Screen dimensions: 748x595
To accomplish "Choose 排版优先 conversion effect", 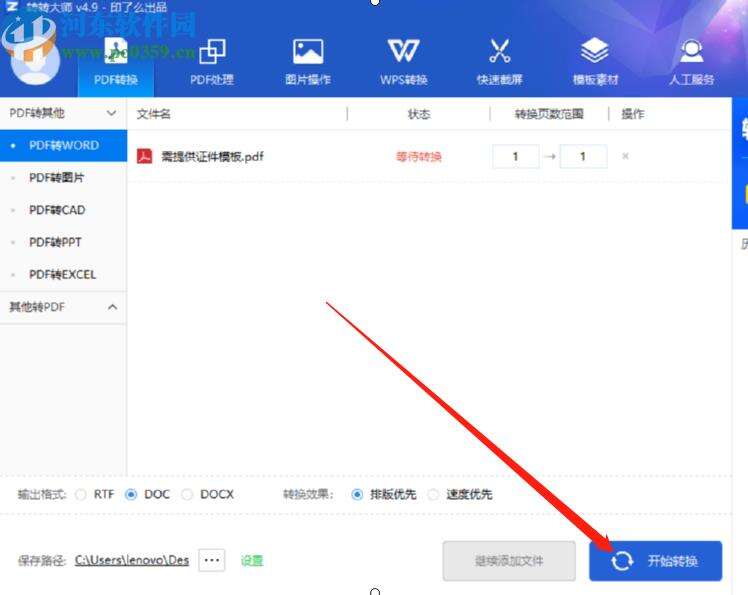I will coord(357,494).
